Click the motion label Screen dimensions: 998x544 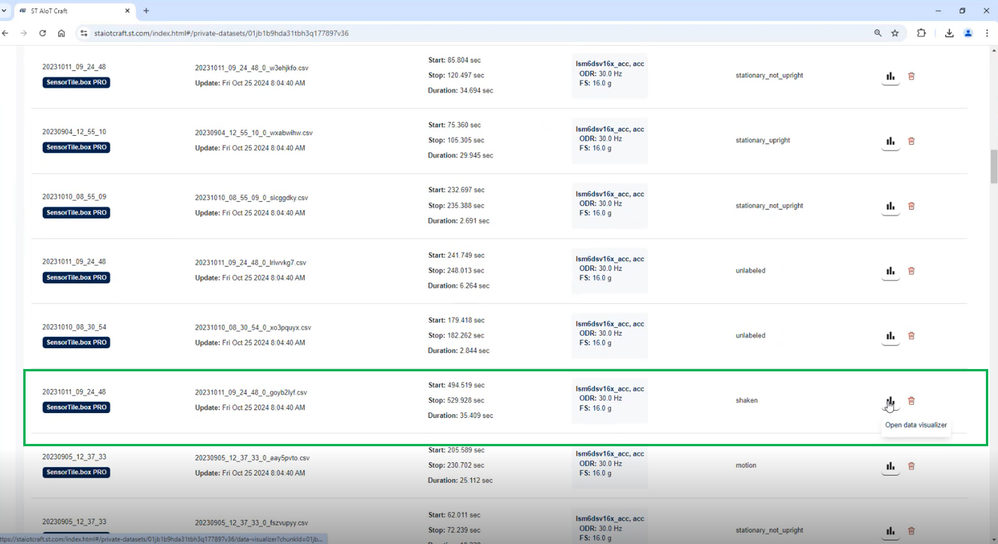[746, 466]
